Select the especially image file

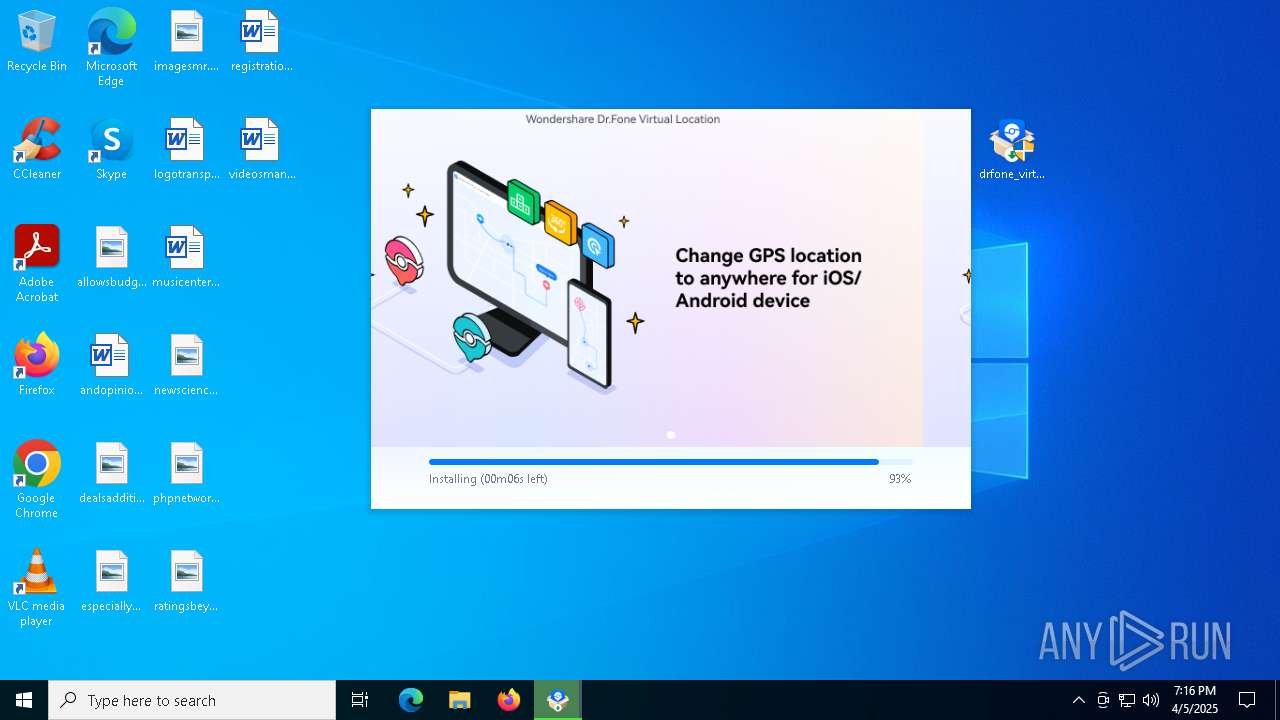coord(111,582)
